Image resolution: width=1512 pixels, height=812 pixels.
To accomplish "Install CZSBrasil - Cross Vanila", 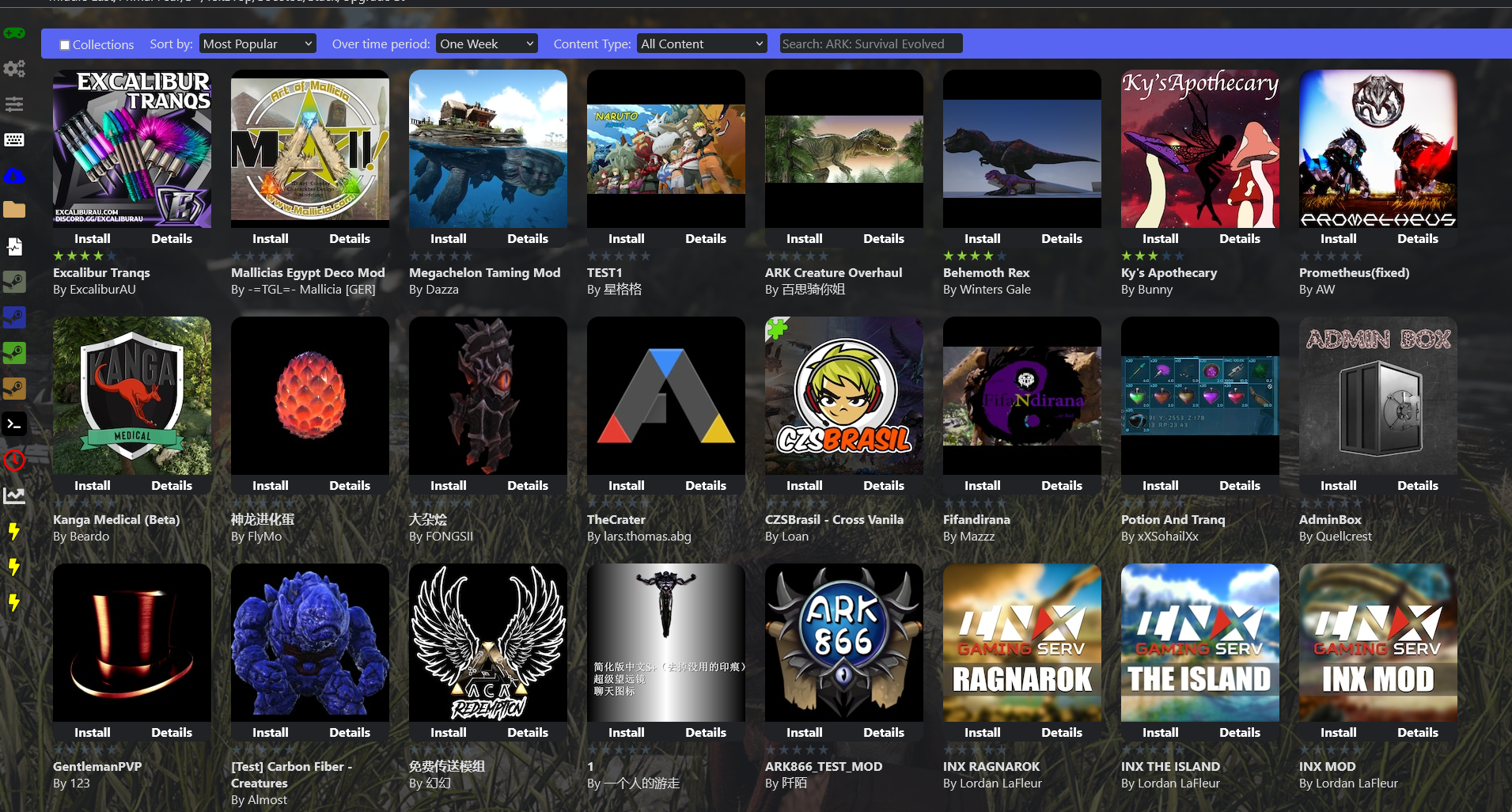I will (x=805, y=485).
